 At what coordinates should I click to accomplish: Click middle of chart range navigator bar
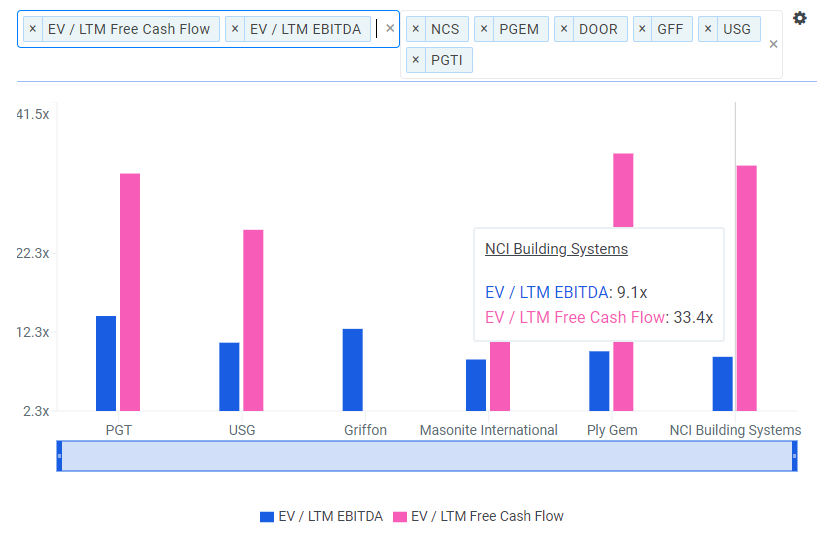coord(427,456)
